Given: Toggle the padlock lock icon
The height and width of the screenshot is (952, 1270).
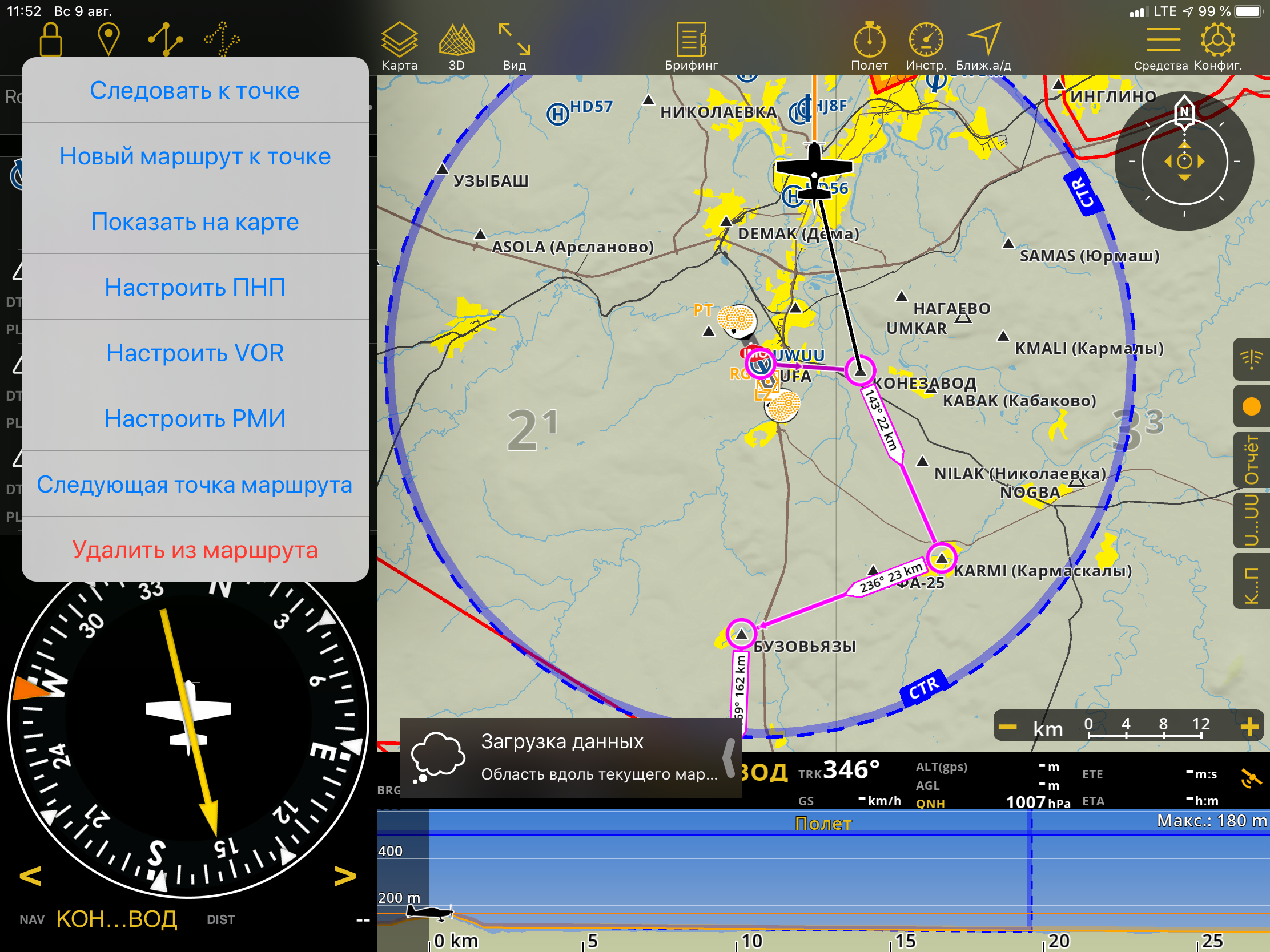Looking at the screenshot, I should pyautogui.click(x=50, y=39).
